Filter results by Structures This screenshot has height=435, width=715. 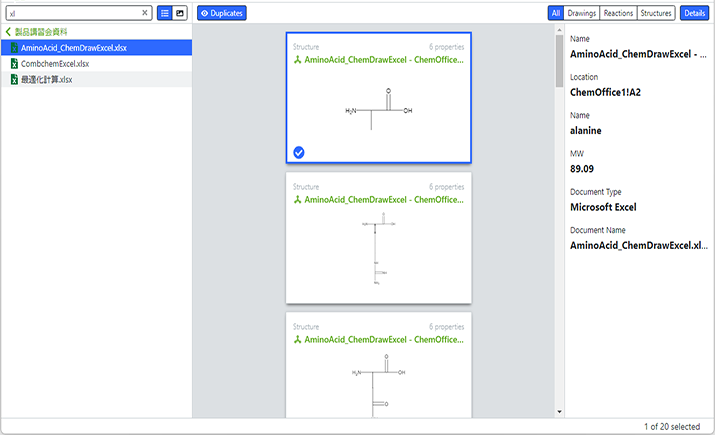656,13
